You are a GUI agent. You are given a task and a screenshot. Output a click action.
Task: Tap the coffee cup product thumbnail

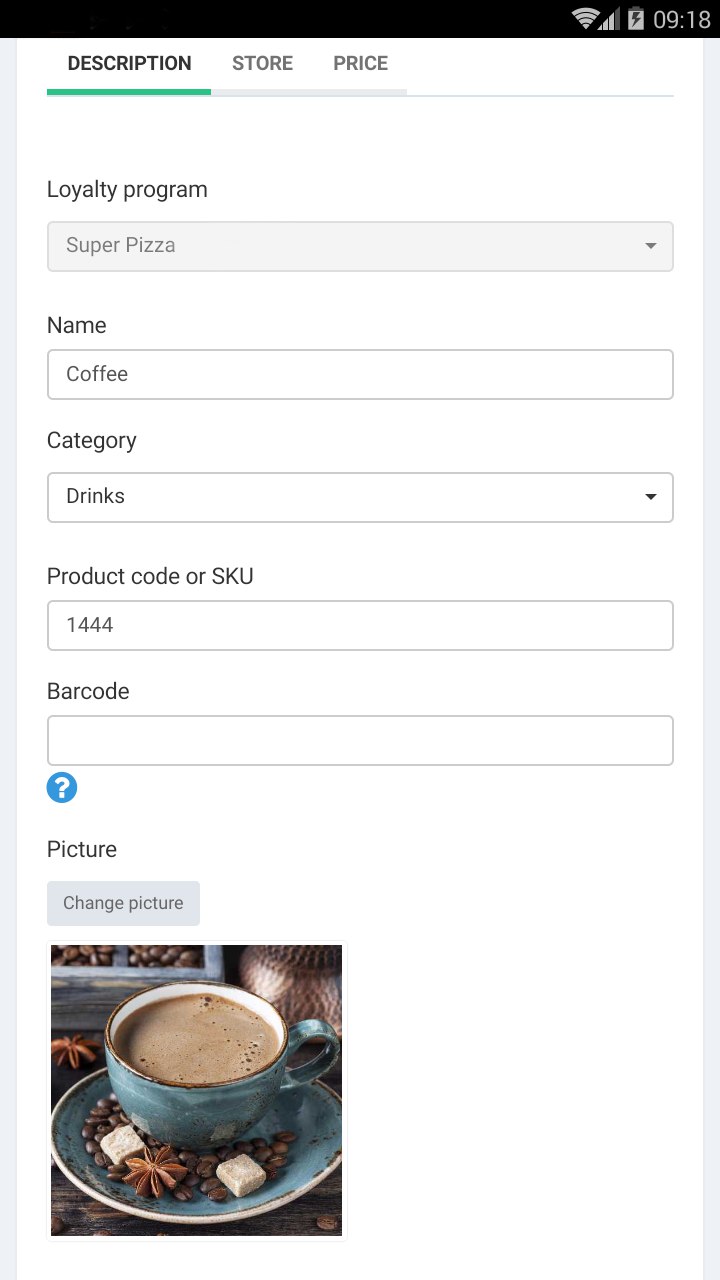pos(196,1090)
